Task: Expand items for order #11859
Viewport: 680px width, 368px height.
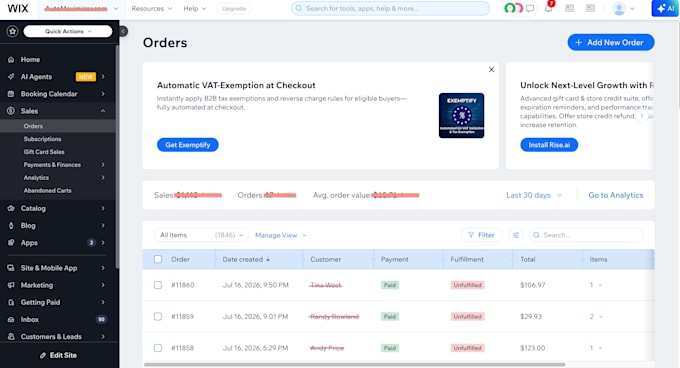Action: click(596, 316)
